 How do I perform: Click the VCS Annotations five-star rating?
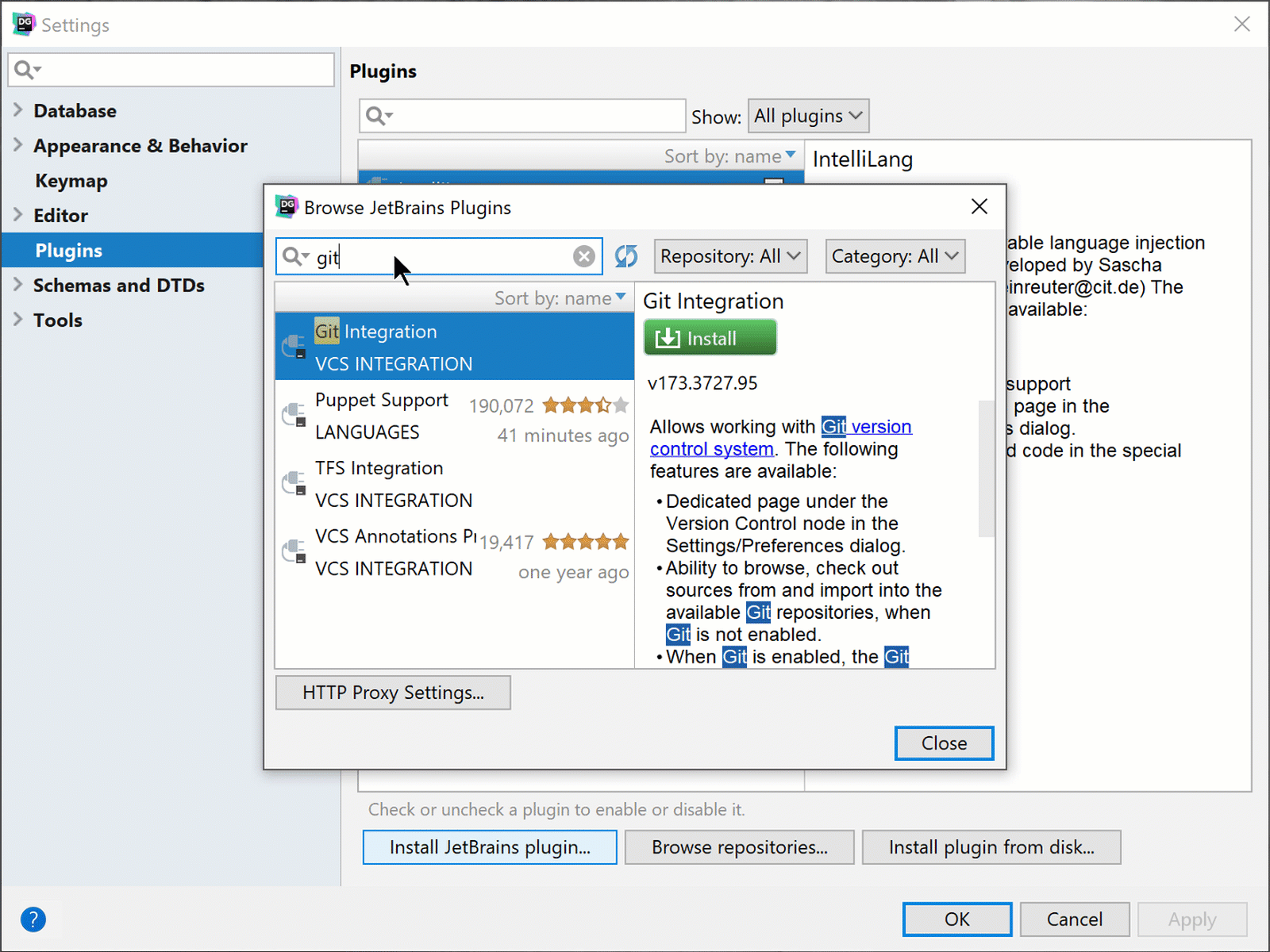point(586,542)
